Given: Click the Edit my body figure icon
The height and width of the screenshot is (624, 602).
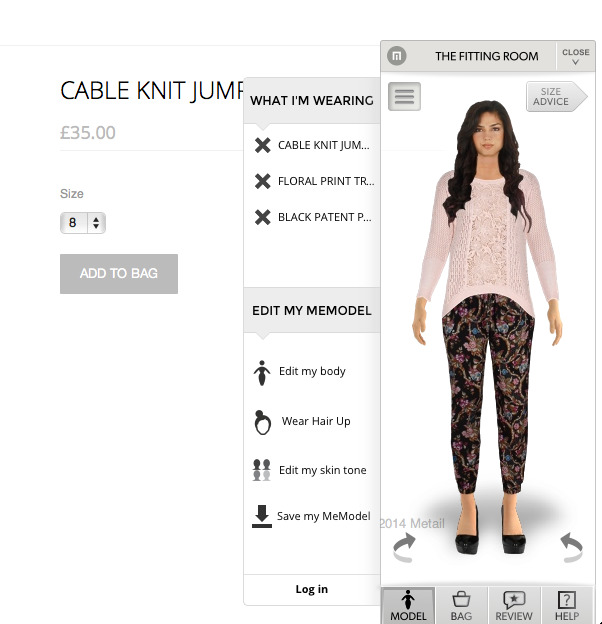Looking at the screenshot, I should [262, 373].
